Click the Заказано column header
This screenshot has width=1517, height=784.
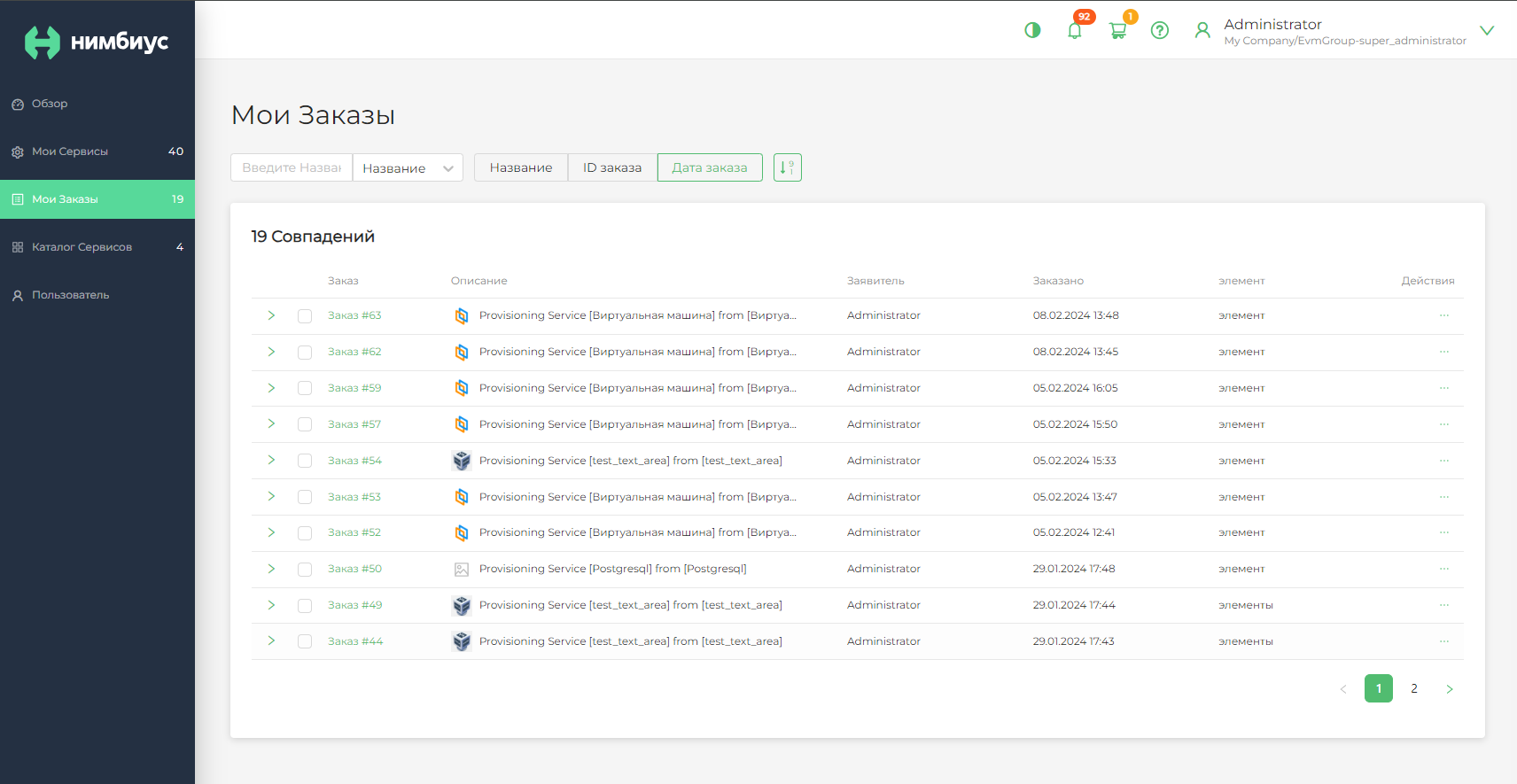[1058, 281]
